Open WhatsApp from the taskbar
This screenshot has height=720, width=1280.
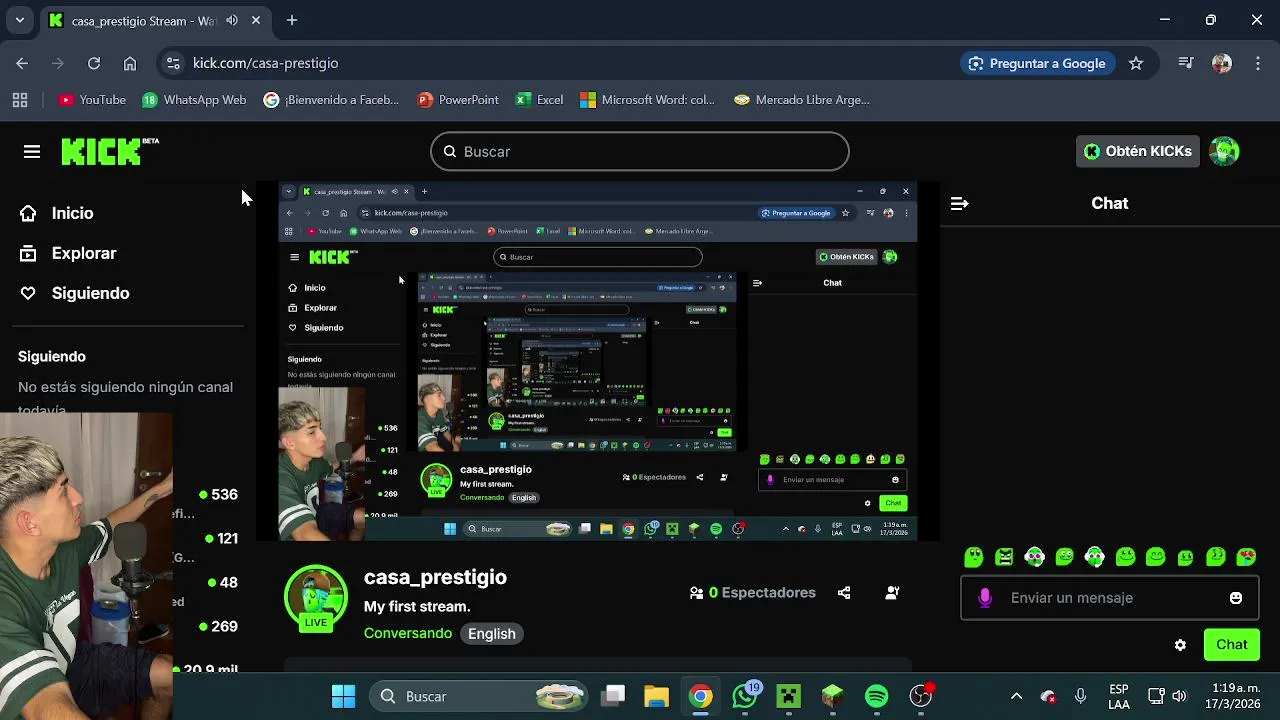745,696
